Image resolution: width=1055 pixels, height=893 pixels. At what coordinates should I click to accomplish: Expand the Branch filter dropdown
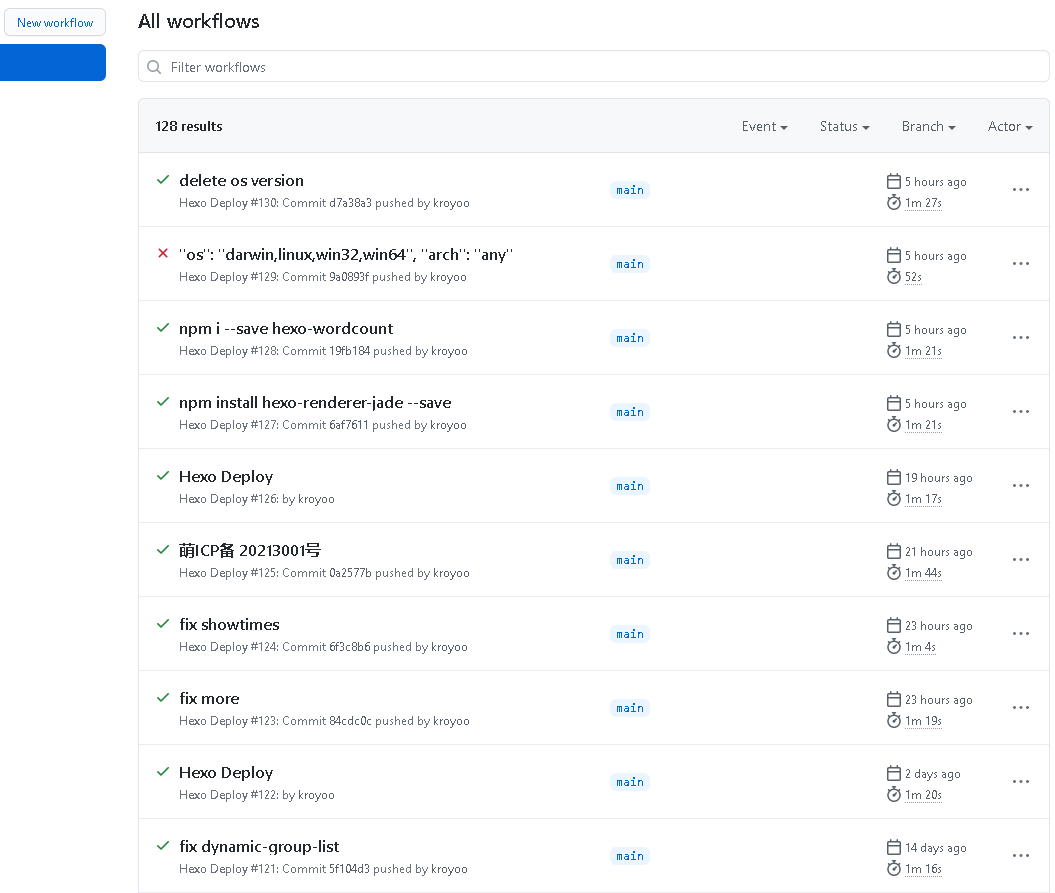[928, 127]
